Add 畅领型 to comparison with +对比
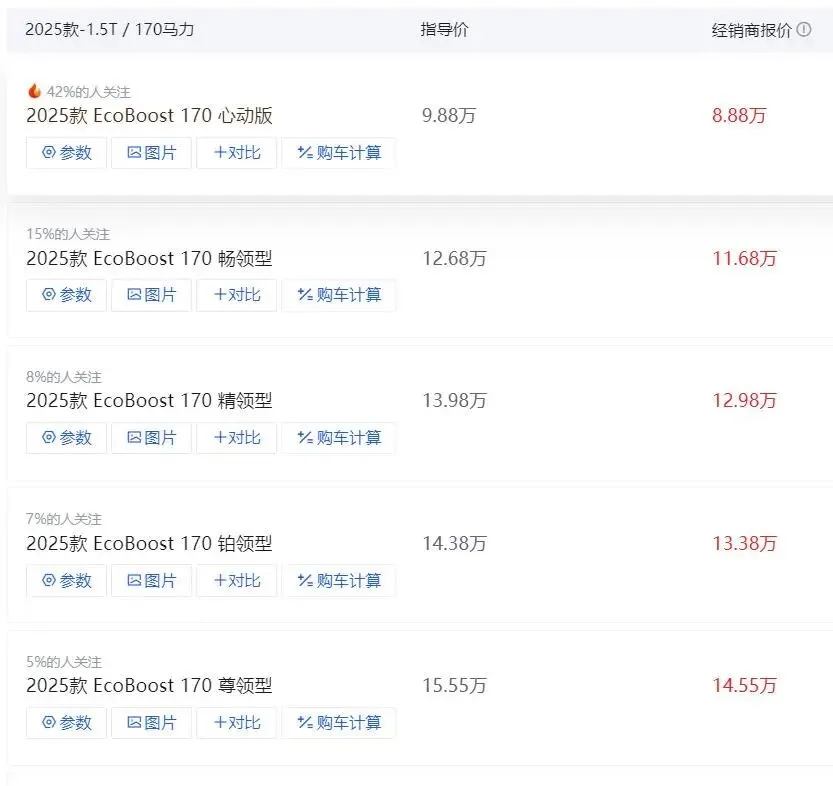 (x=237, y=295)
